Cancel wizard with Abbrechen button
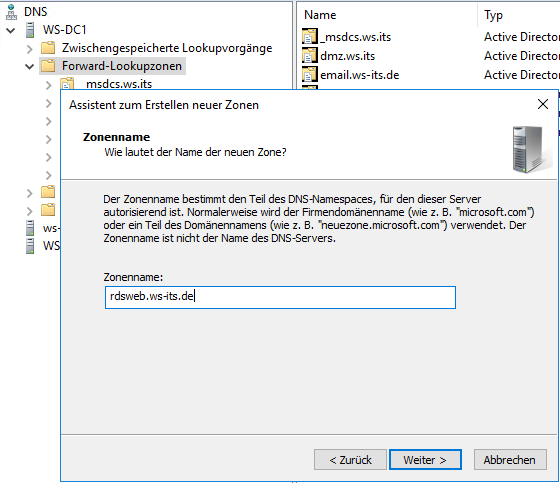The width and height of the screenshot is (560, 483). 510,459
